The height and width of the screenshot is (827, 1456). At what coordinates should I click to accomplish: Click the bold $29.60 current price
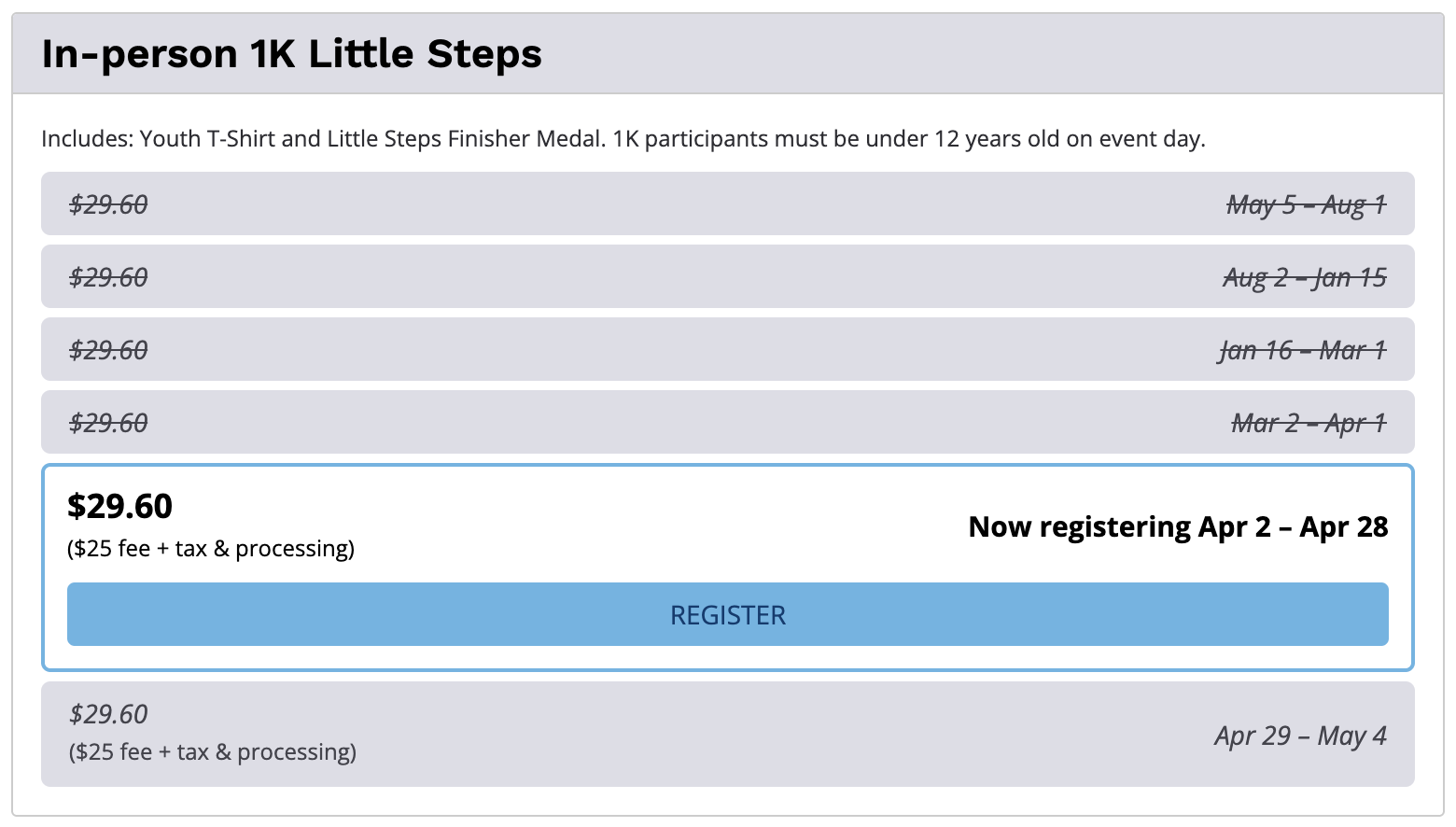[x=120, y=506]
